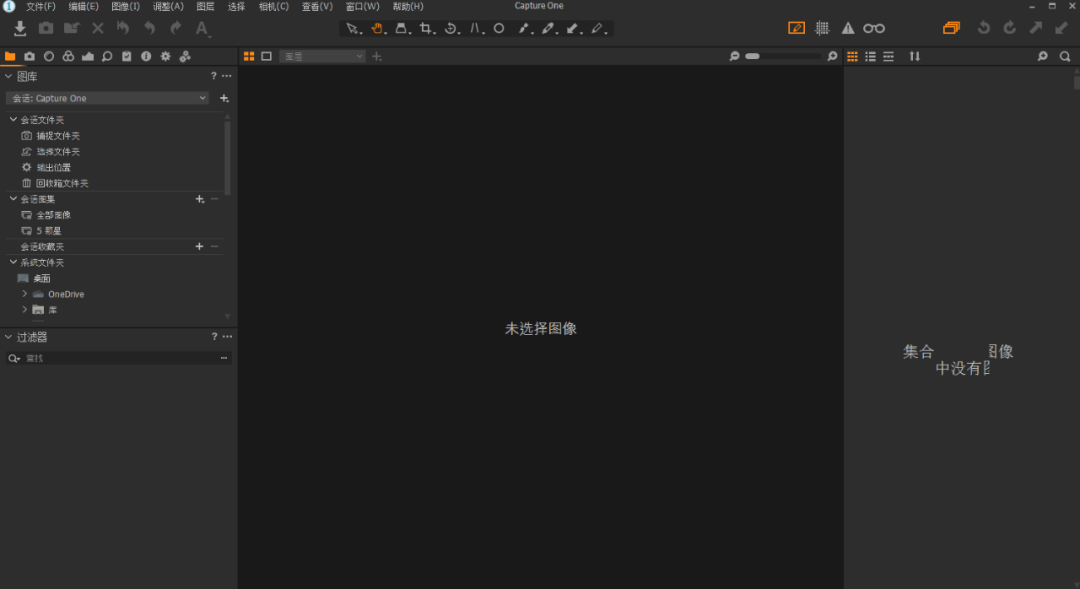Open the Batch gears tool tab
This screenshot has width=1080, height=589.
[x=185, y=56]
